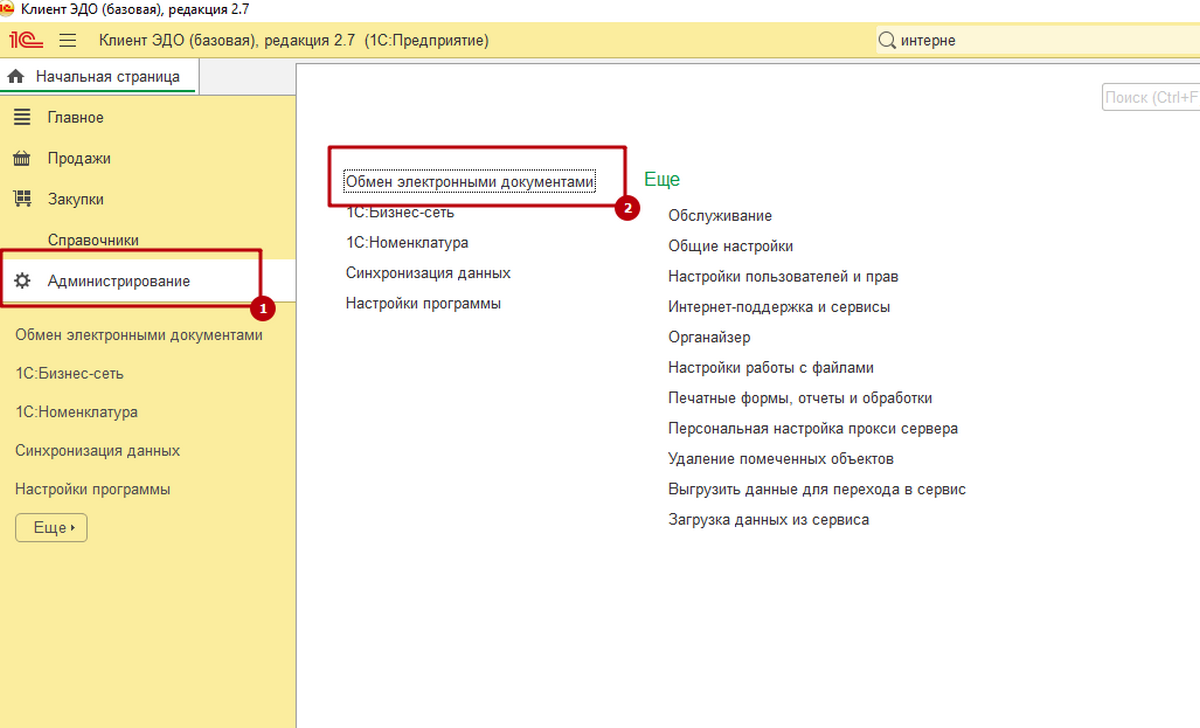
Task: Open Общие настройки link
Action: point(731,246)
